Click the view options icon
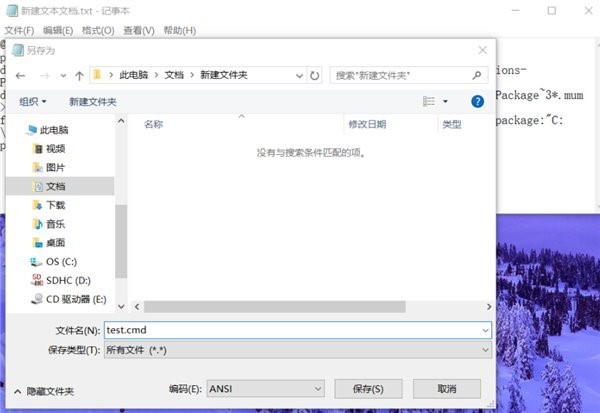Image resolution: width=600 pixels, height=413 pixels. click(429, 101)
